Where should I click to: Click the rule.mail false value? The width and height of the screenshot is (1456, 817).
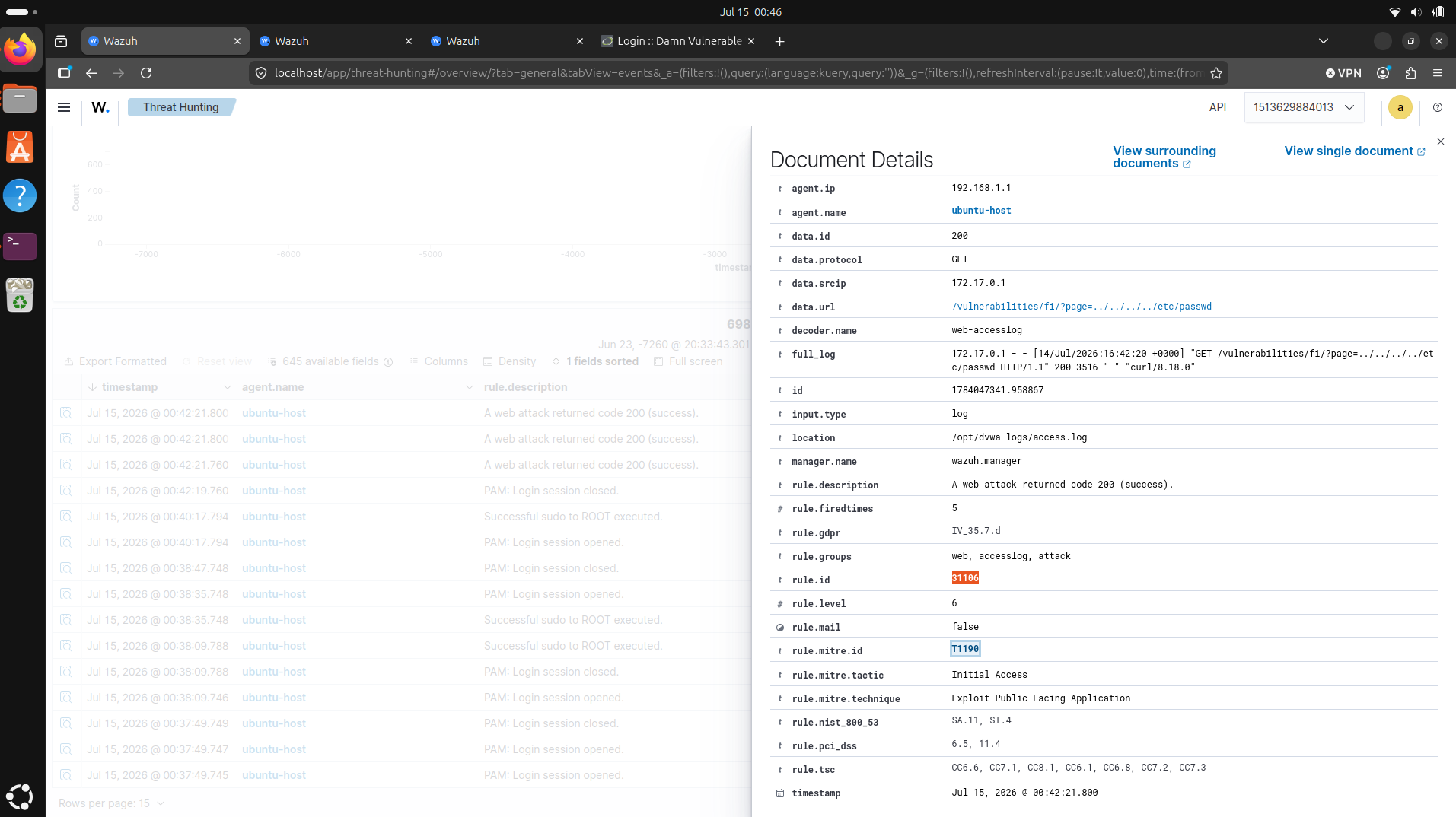point(964,627)
